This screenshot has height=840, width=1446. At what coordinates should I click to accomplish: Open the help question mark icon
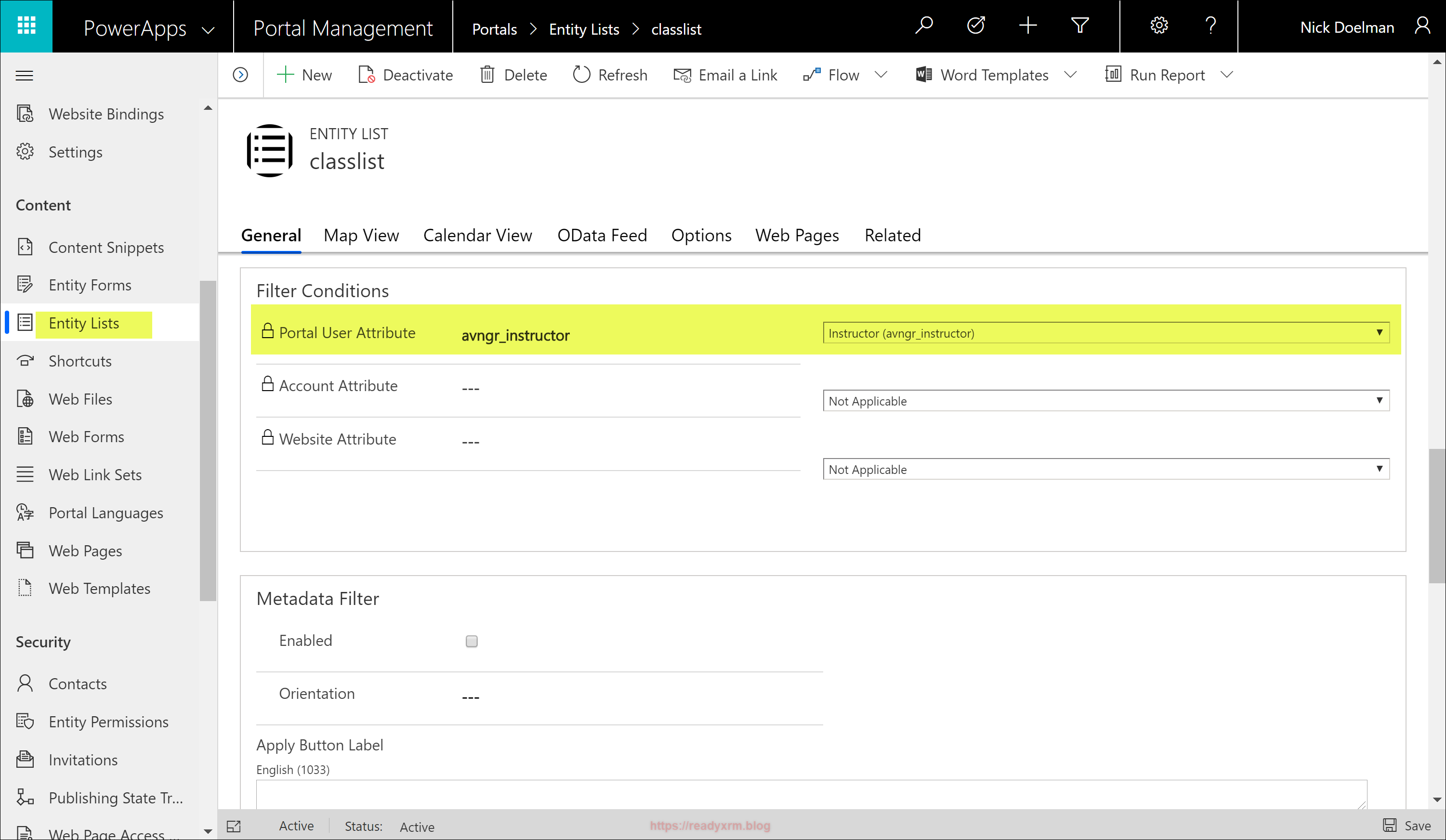point(1211,26)
